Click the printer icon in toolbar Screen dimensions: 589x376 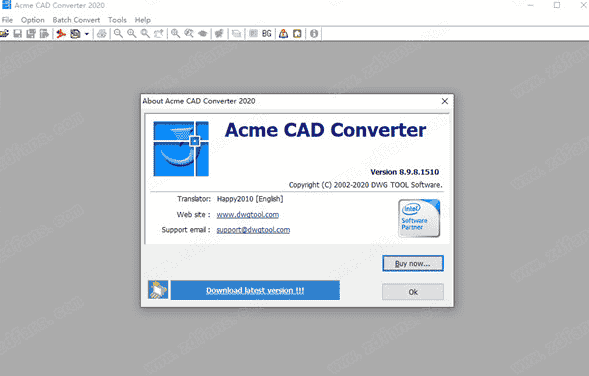coord(101,34)
